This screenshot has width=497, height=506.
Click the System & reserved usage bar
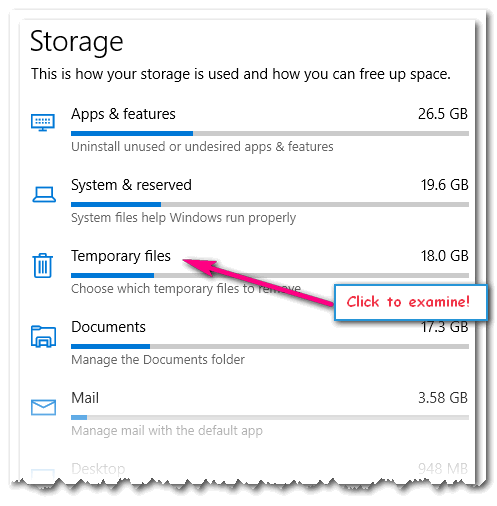(x=270, y=204)
